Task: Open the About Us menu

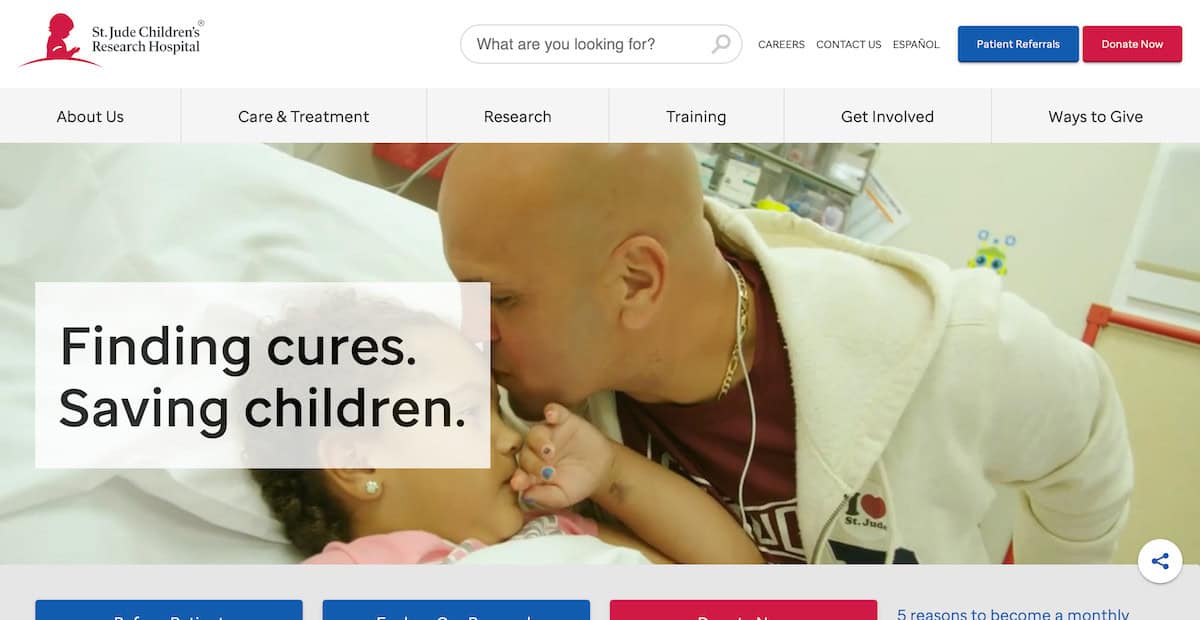Action: coord(90,116)
